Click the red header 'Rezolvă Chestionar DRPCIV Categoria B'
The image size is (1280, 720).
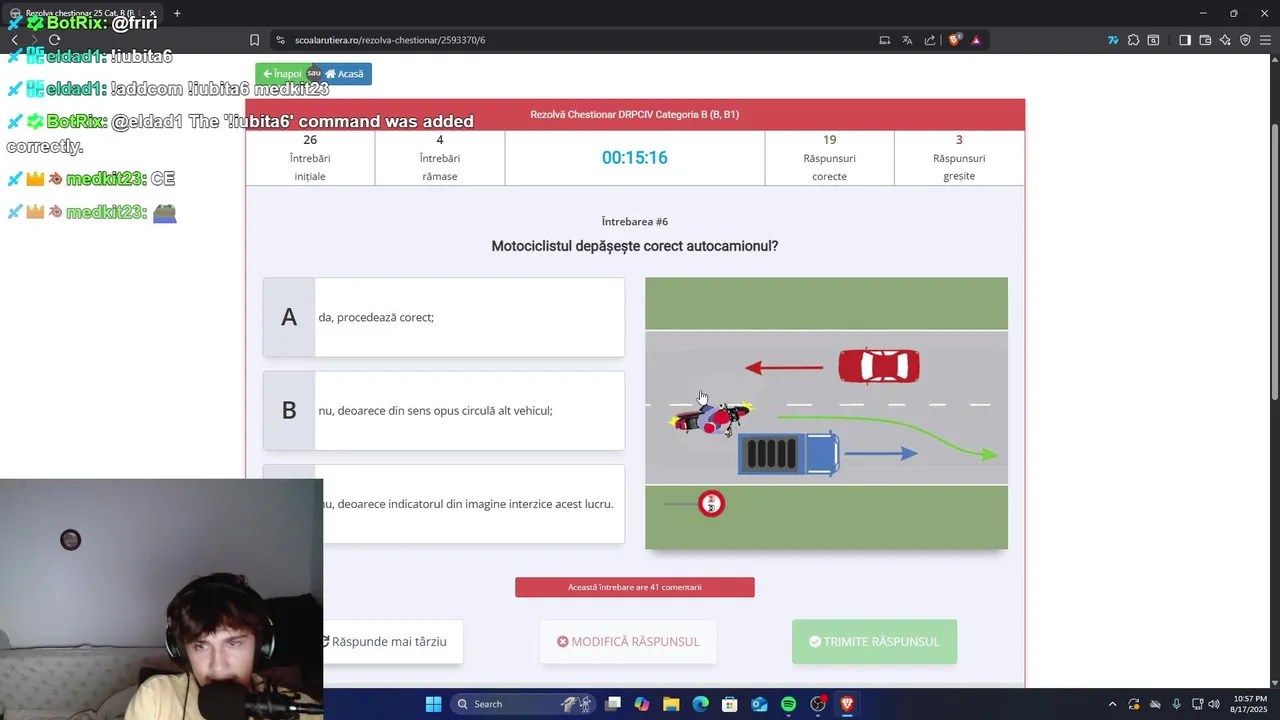click(635, 114)
